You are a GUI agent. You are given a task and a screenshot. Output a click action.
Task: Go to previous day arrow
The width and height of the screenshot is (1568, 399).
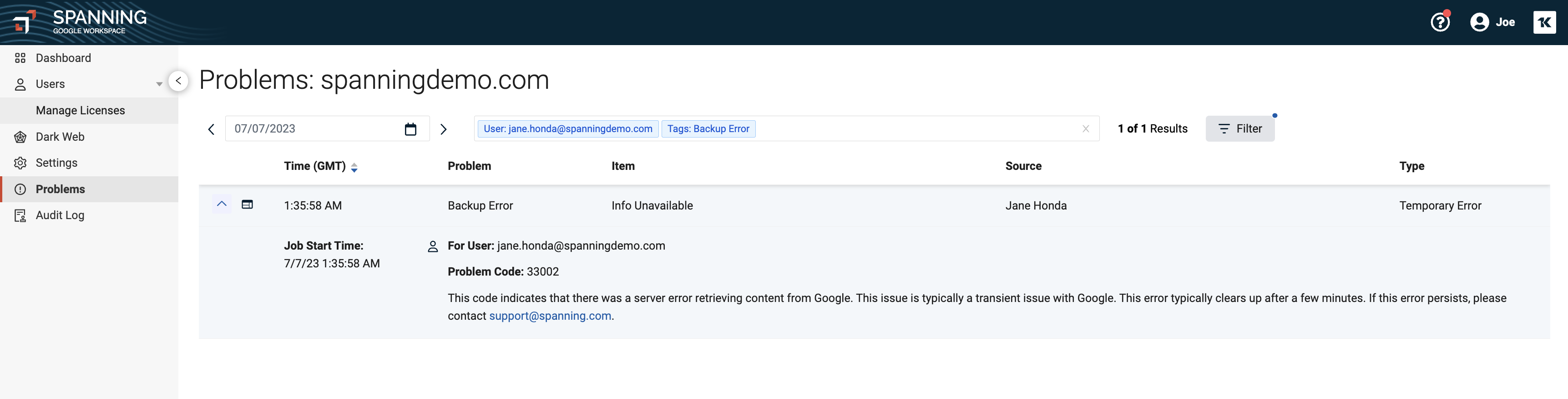tap(211, 129)
